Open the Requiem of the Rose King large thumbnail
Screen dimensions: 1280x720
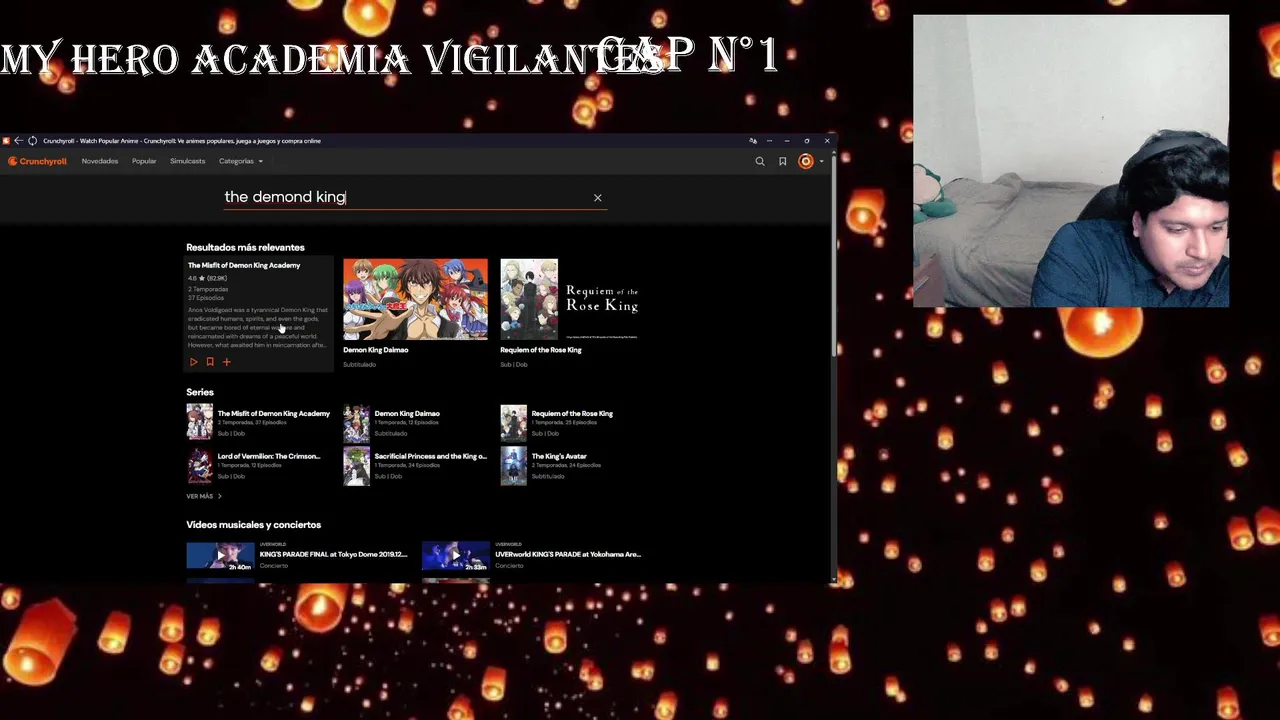(x=572, y=299)
